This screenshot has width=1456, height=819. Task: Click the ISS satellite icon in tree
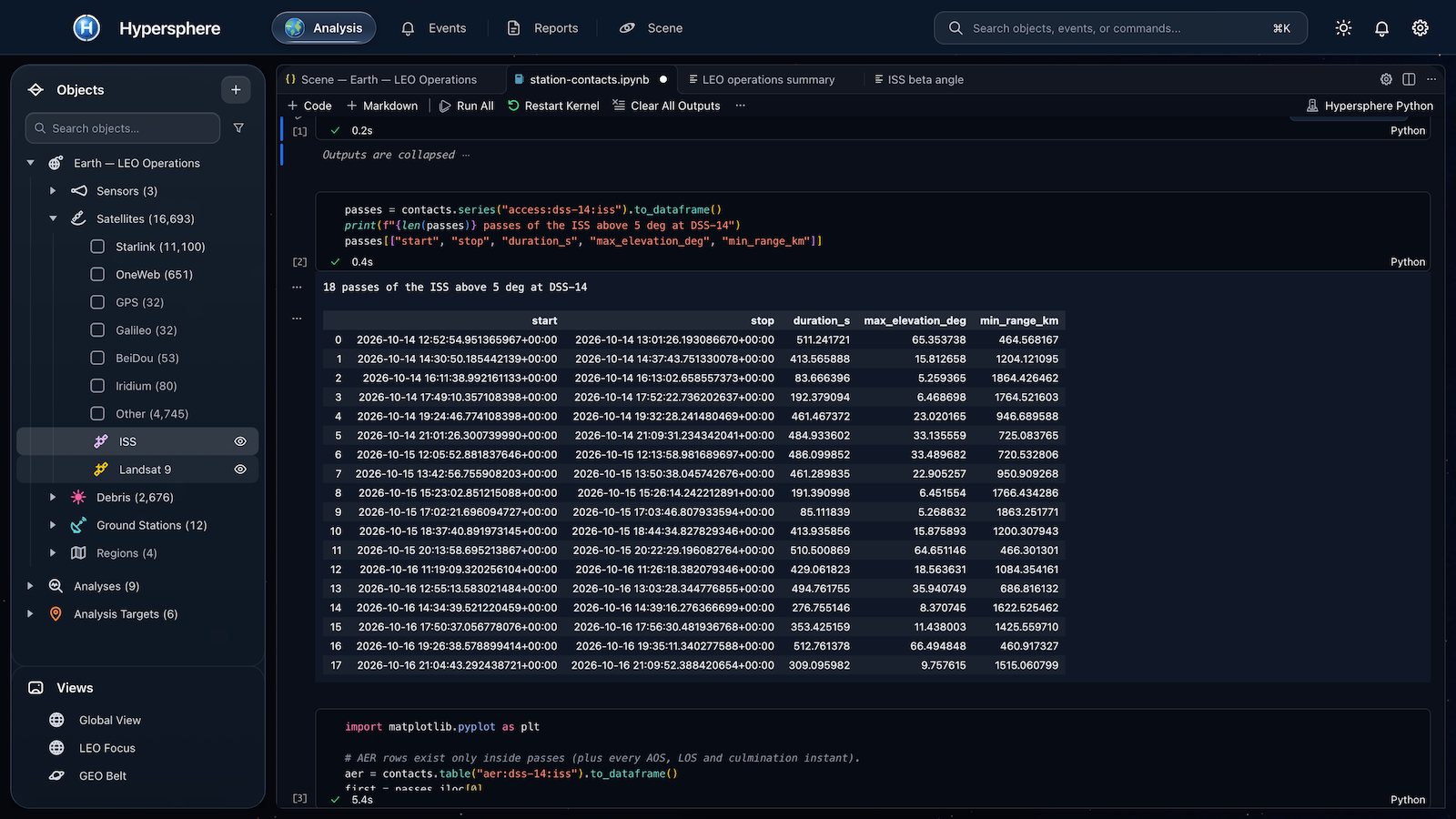point(101,441)
